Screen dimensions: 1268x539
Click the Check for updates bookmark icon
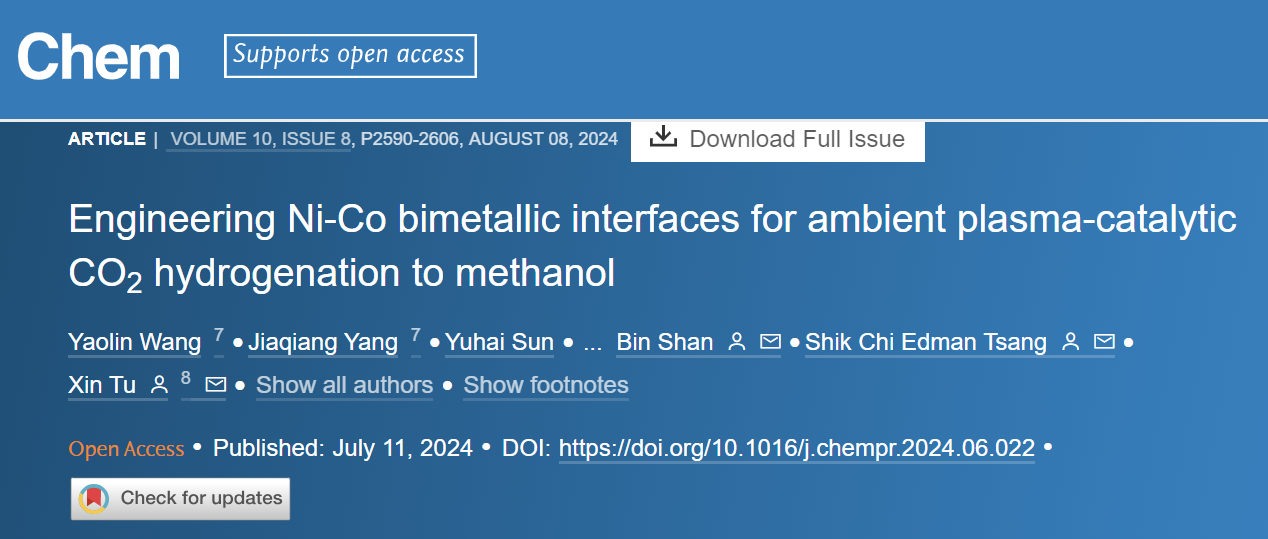coord(94,498)
